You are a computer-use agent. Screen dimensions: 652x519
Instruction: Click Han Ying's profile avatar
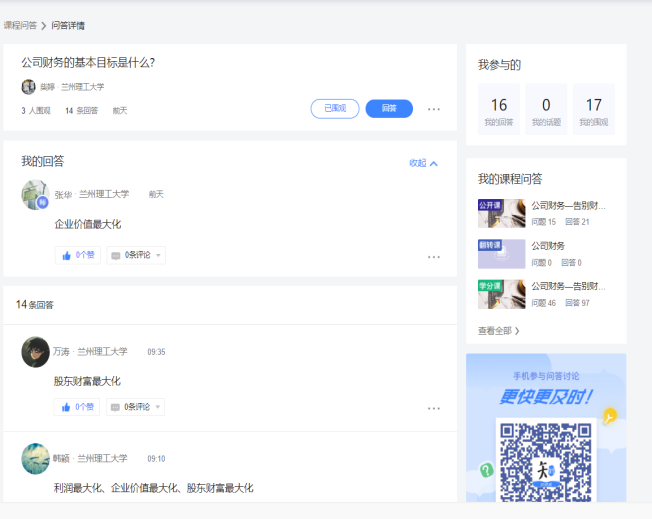[35, 458]
